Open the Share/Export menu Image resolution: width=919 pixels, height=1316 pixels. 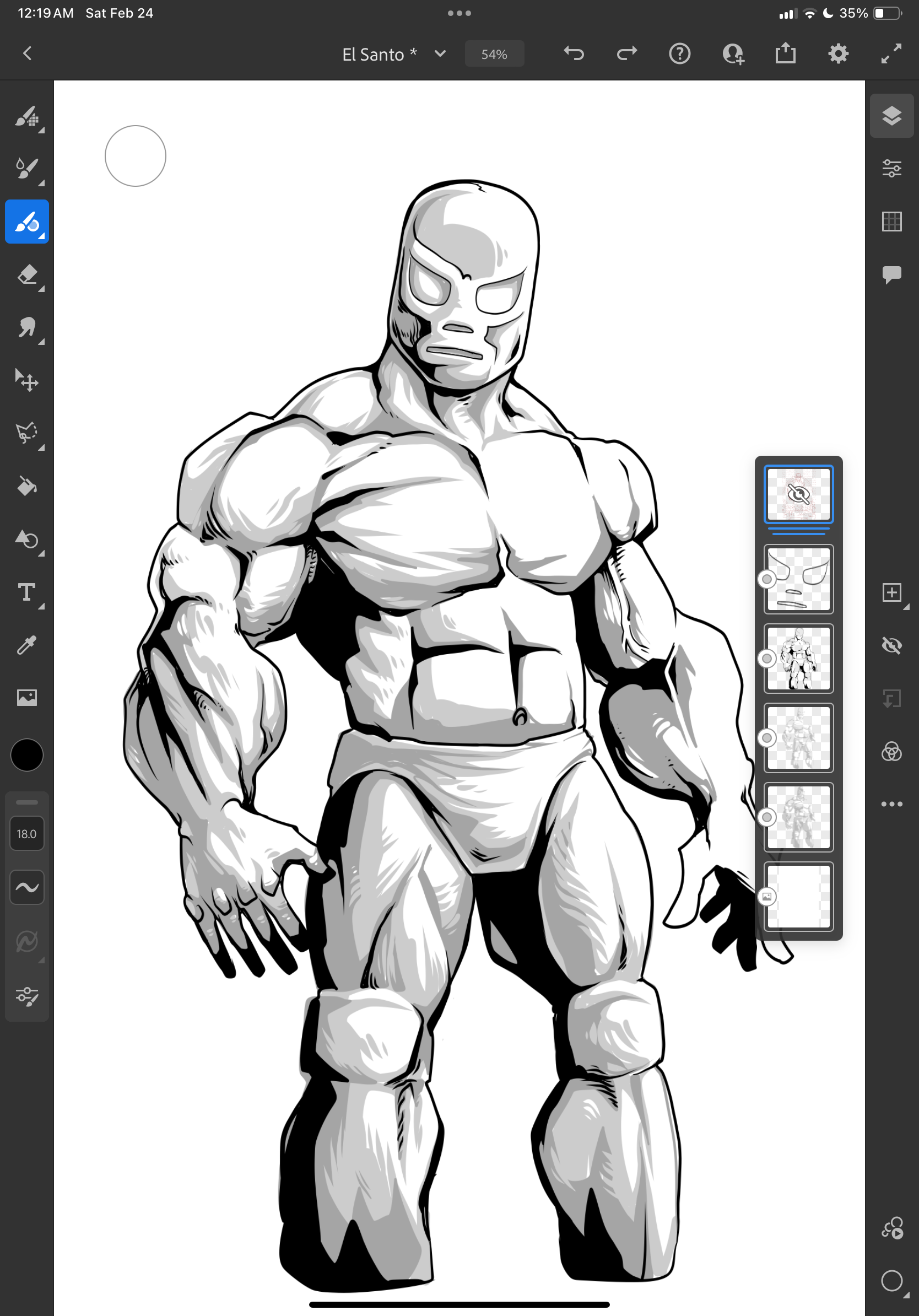tap(786, 54)
